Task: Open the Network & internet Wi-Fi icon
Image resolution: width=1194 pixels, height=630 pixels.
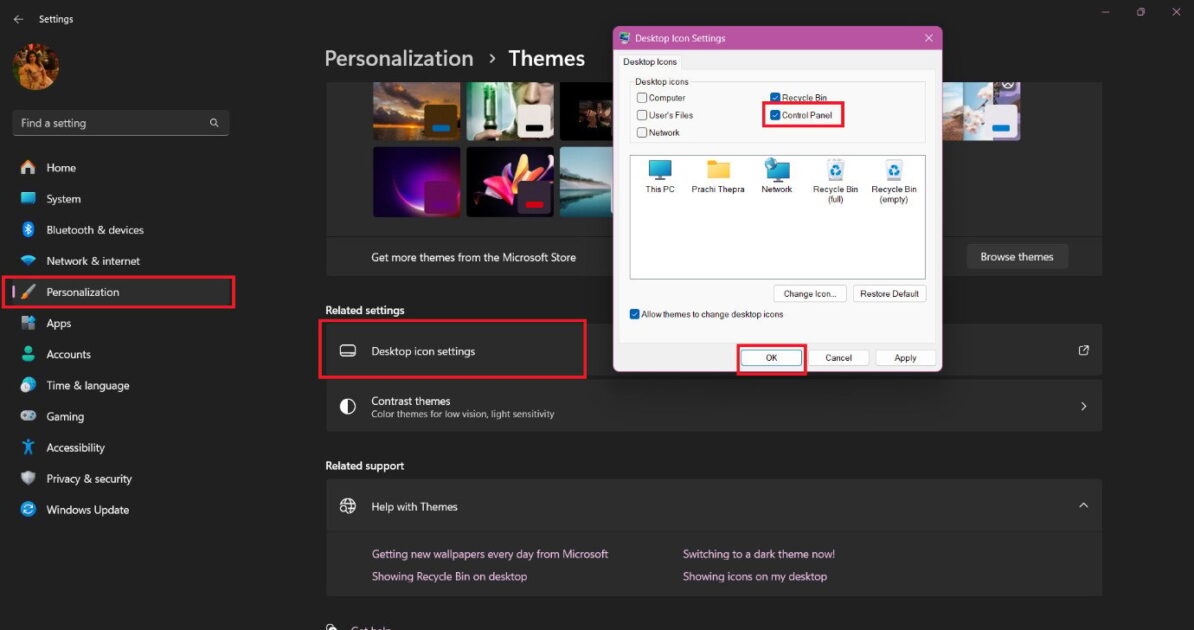Action: [x=28, y=261]
